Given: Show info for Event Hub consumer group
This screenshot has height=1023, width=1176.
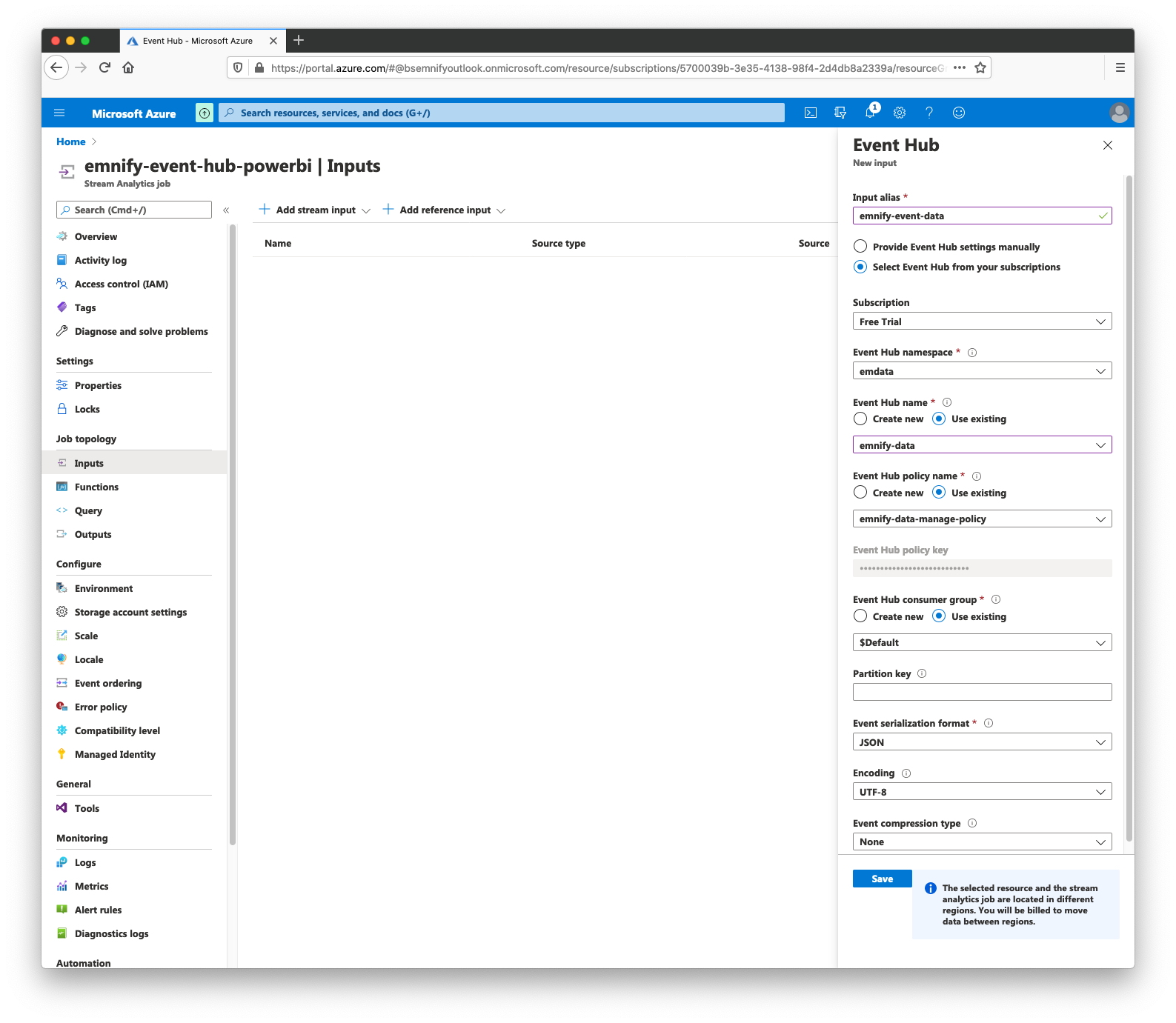Looking at the screenshot, I should tap(996, 600).
